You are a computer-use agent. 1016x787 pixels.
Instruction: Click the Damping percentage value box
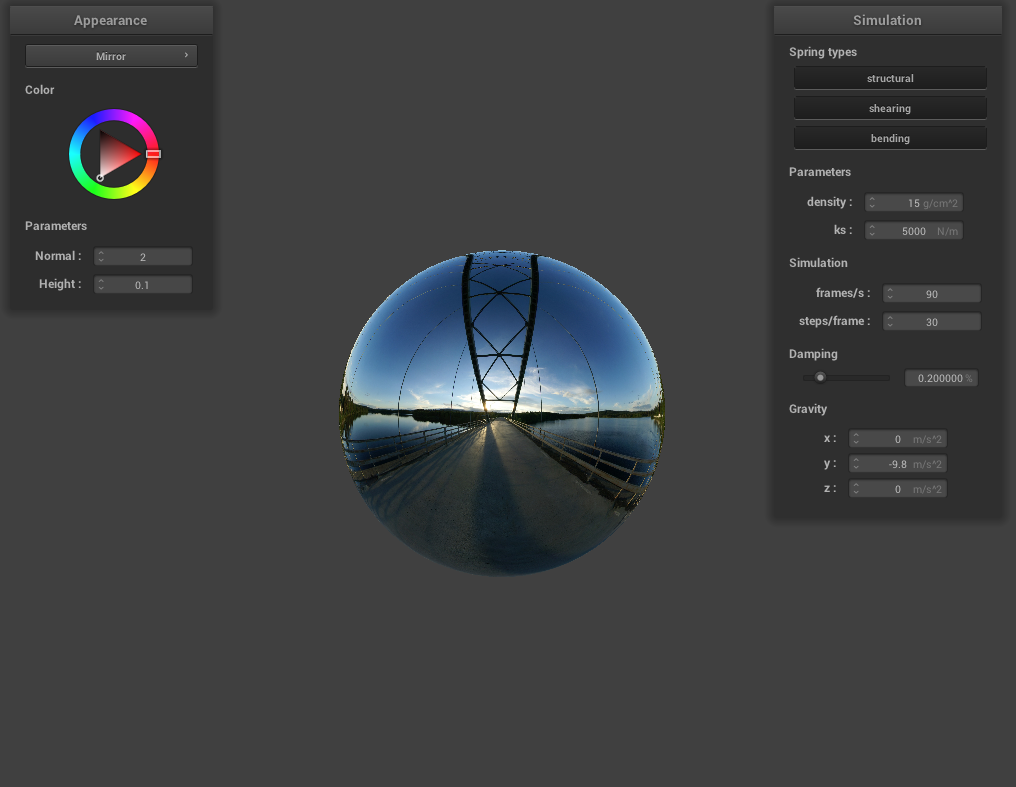coord(940,379)
